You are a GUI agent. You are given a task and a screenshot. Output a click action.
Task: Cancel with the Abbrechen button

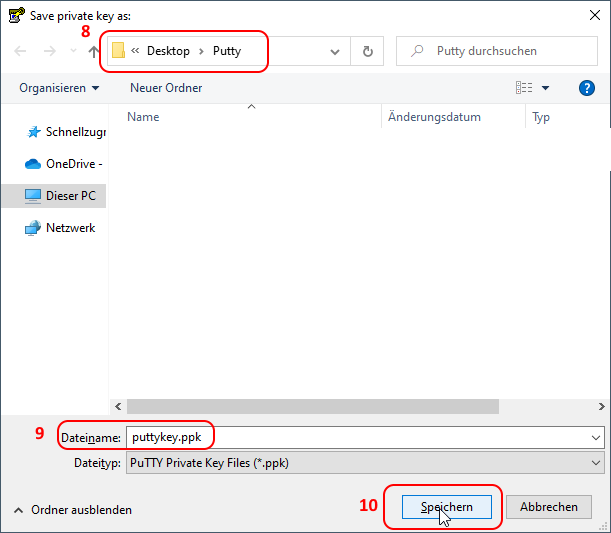point(548,508)
